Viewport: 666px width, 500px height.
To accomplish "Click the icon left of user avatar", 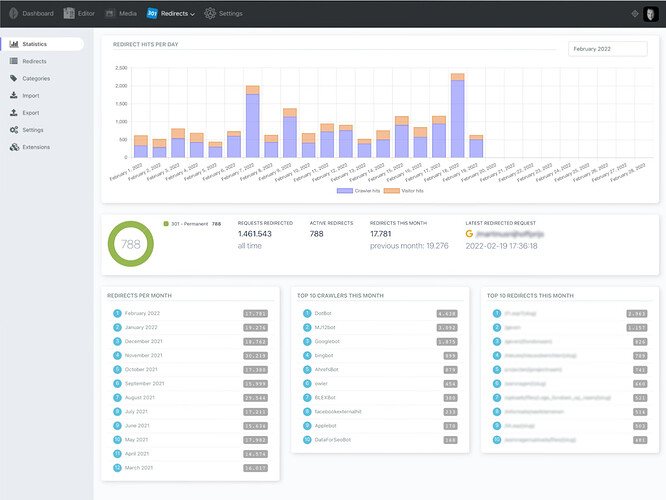I will click(632, 13).
